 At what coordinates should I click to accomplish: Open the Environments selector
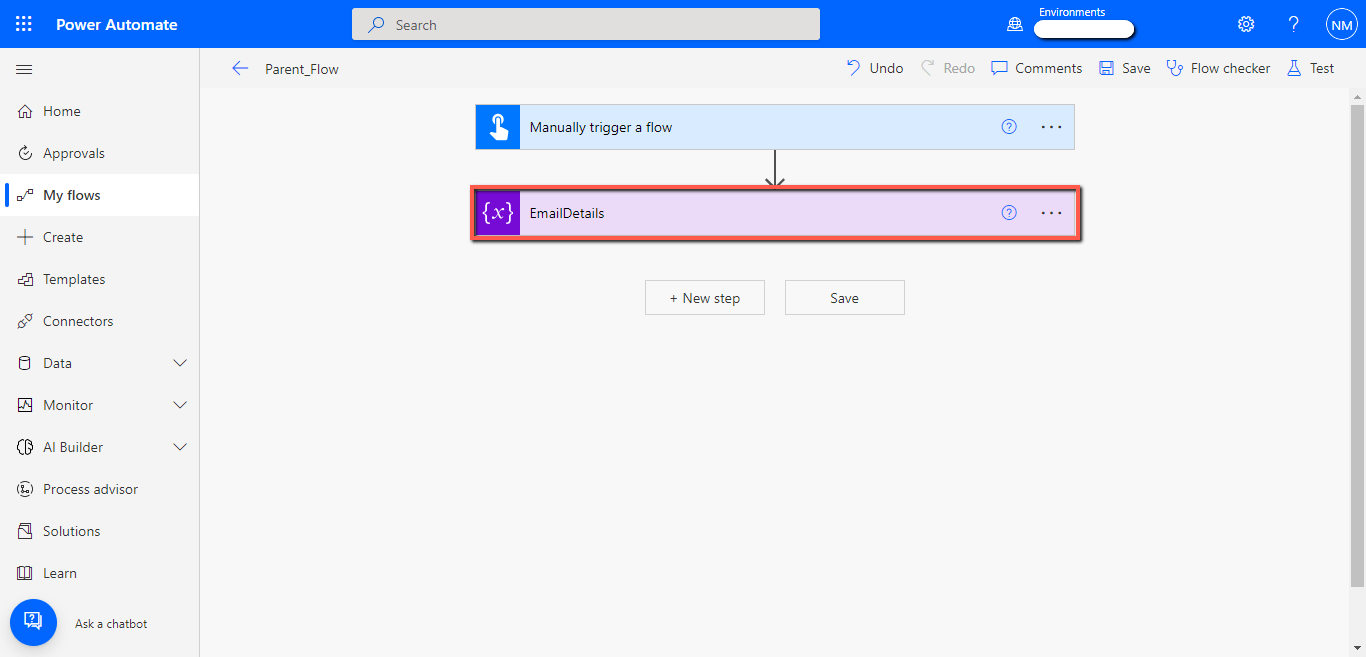(1084, 29)
